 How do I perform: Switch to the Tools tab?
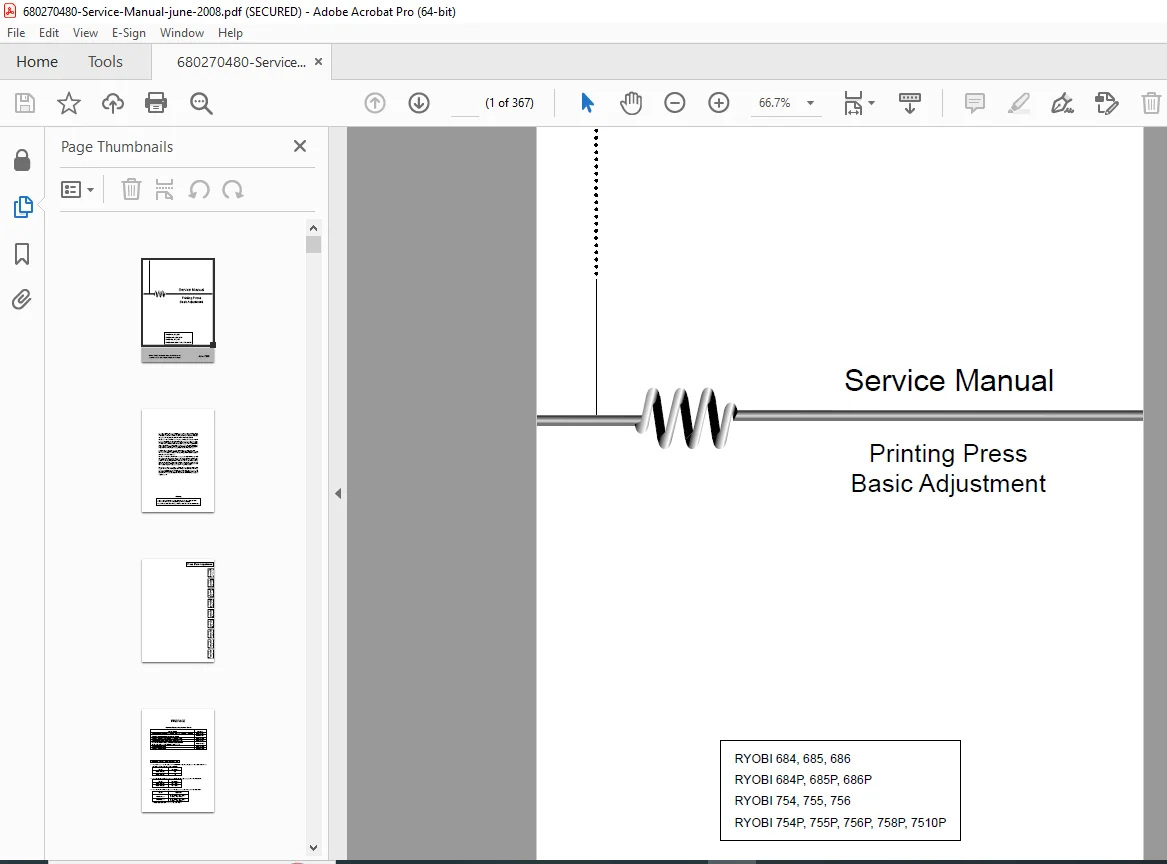[x=105, y=62]
